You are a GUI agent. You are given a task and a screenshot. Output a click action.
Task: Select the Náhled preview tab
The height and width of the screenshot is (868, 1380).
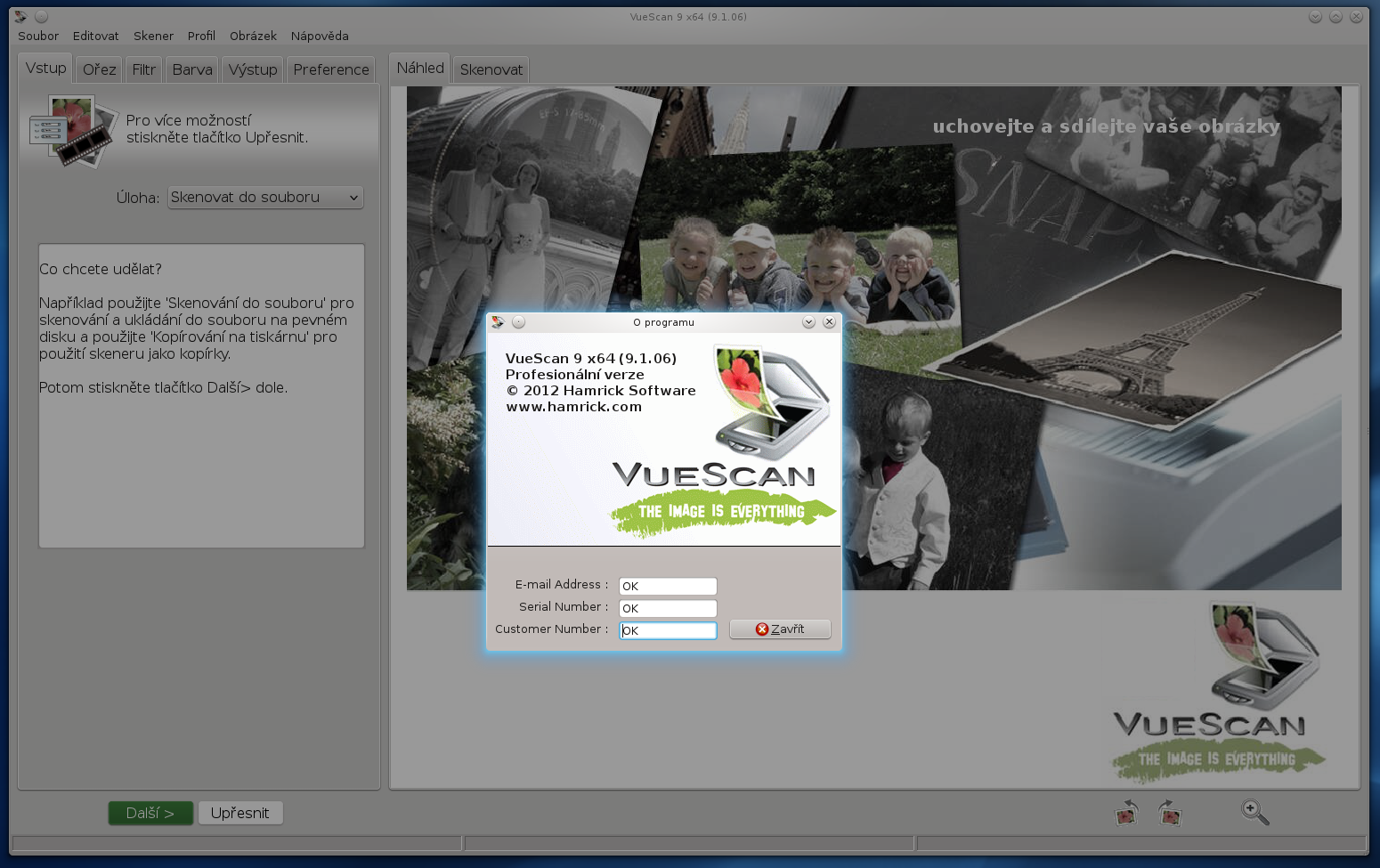pyautogui.click(x=420, y=68)
